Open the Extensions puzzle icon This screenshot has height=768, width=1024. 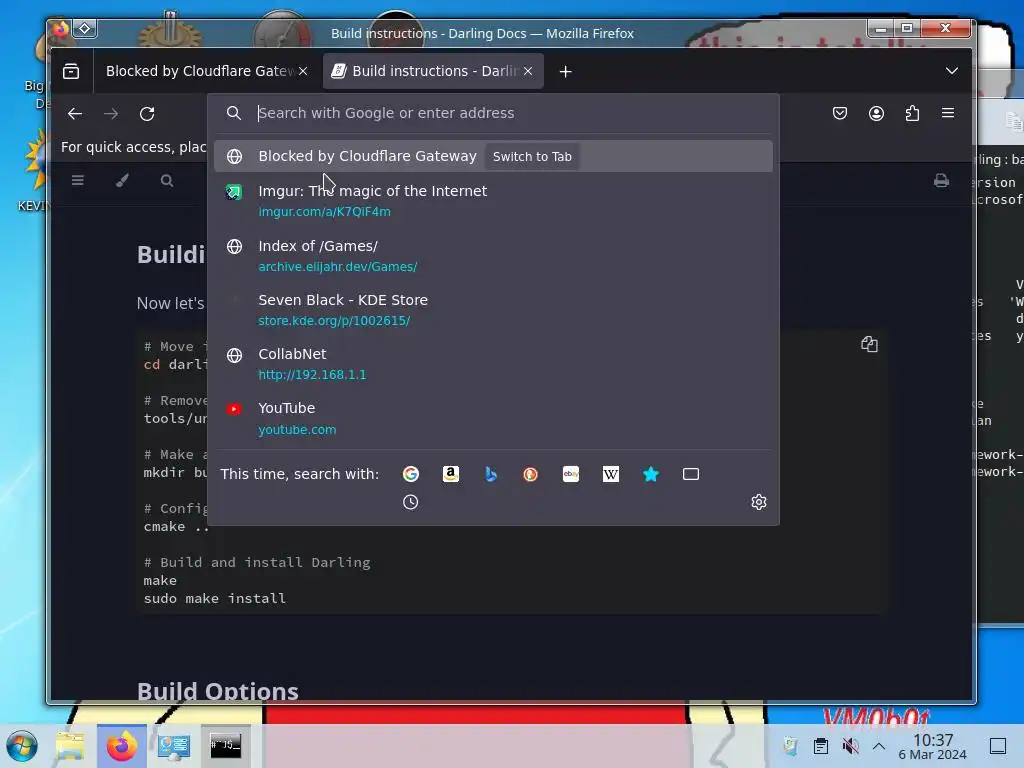coord(912,114)
